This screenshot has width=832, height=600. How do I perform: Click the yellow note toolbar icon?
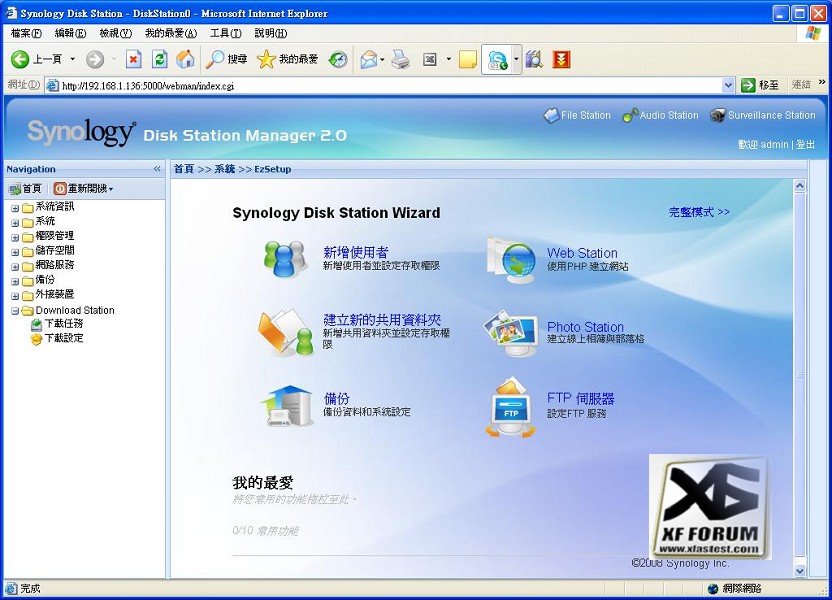click(467, 59)
